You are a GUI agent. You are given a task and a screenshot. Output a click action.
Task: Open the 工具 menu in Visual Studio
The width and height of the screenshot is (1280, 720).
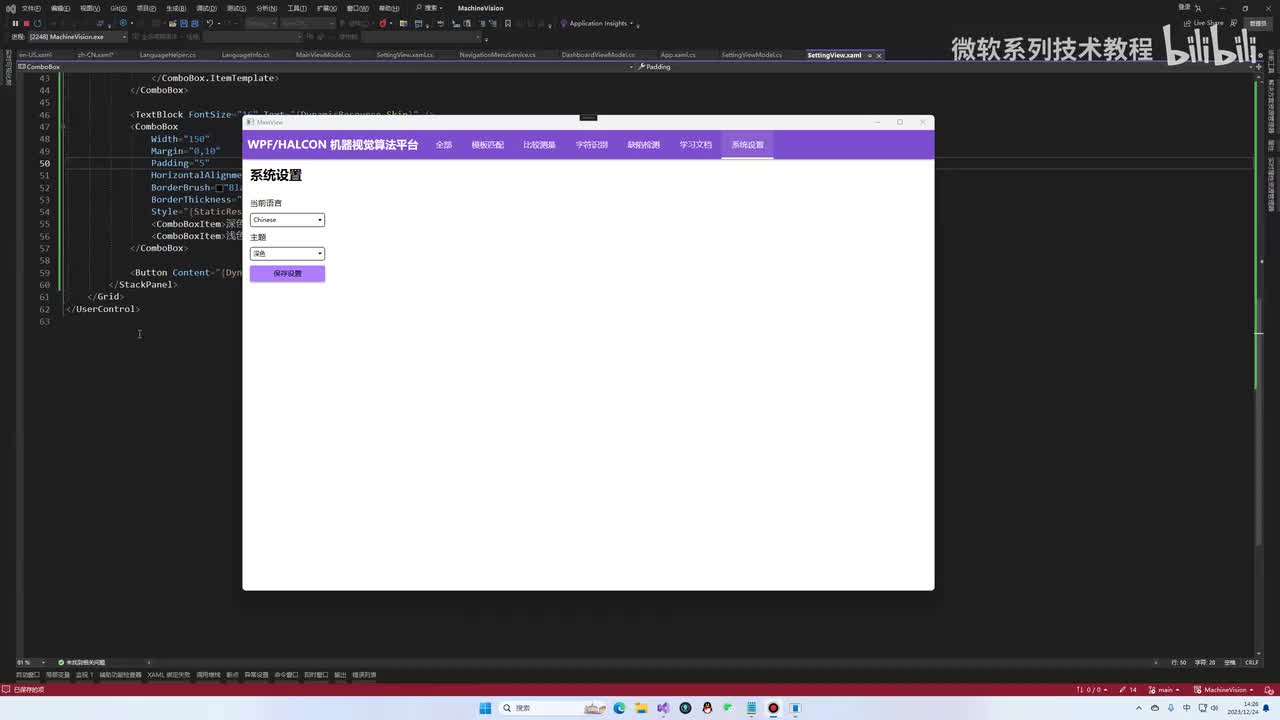click(297, 8)
